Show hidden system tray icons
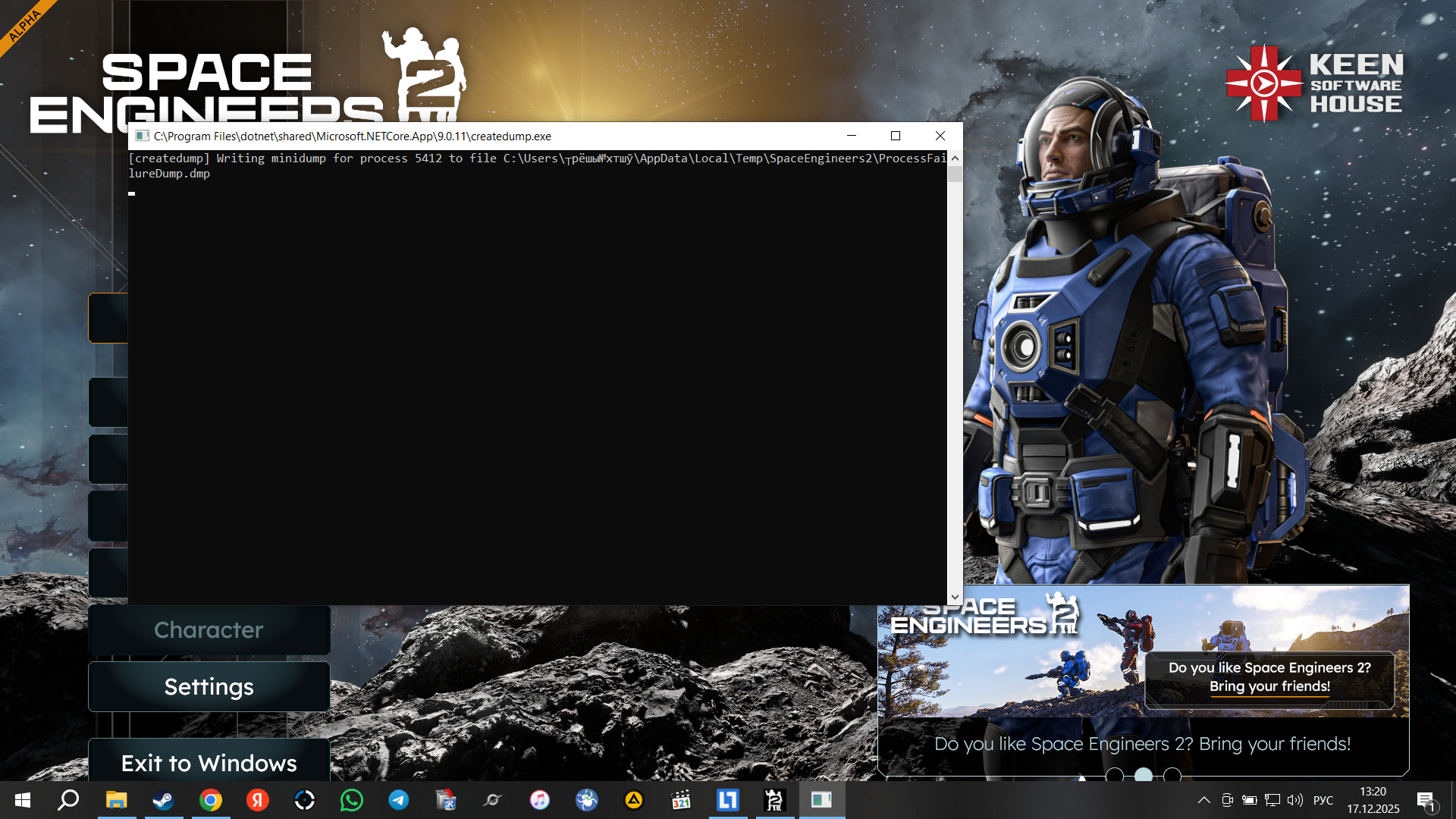The image size is (1456, 819). [x=1203, y=800]
